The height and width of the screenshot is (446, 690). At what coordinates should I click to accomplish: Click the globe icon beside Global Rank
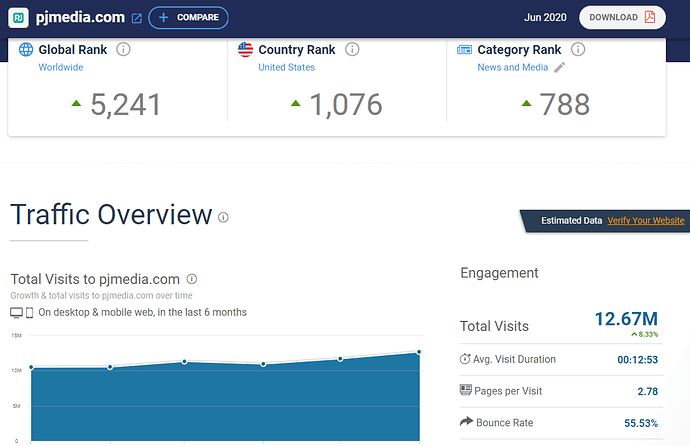click(x=26, y=49)
